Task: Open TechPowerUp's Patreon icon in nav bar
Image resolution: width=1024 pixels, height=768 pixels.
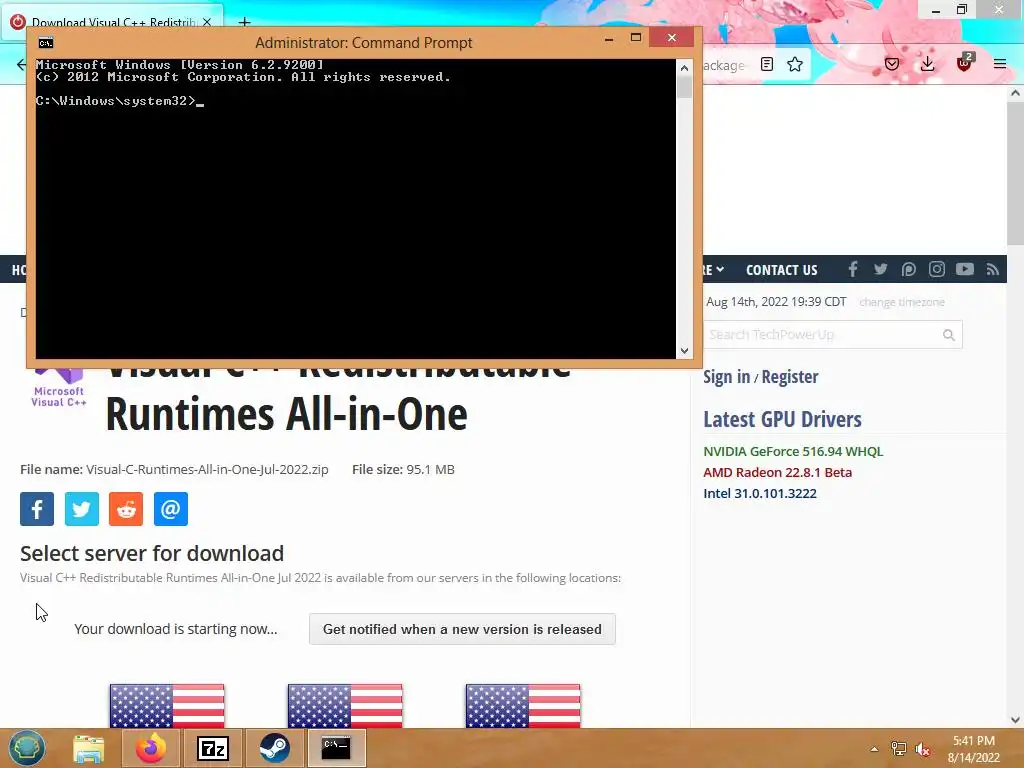Action: [908, 269]
